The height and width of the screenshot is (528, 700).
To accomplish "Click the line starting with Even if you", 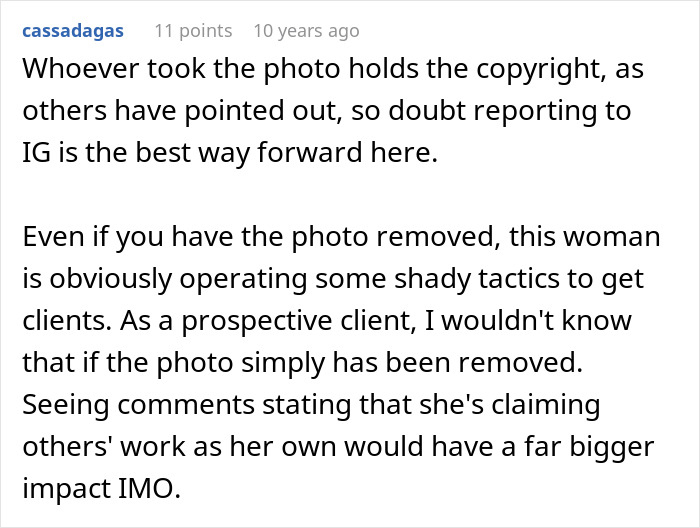I will 341,237.
